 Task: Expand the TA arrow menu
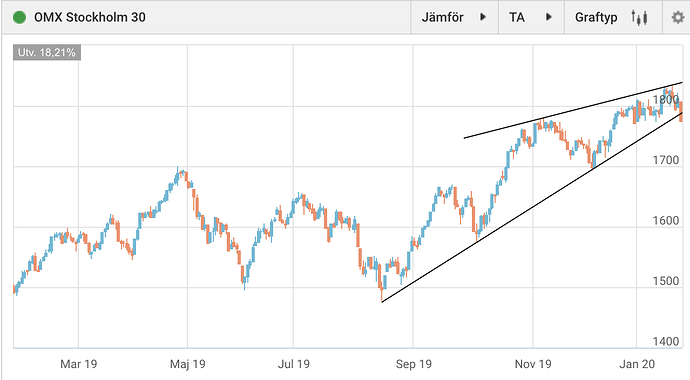[x=548, y=17]
